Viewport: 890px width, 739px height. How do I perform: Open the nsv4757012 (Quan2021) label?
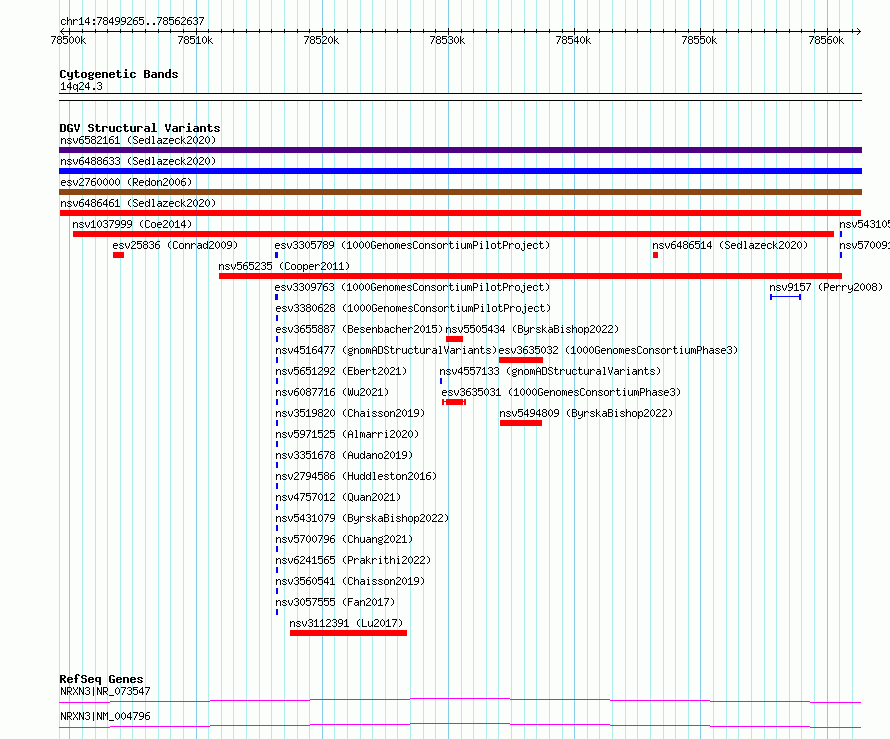tap(338, 497)
